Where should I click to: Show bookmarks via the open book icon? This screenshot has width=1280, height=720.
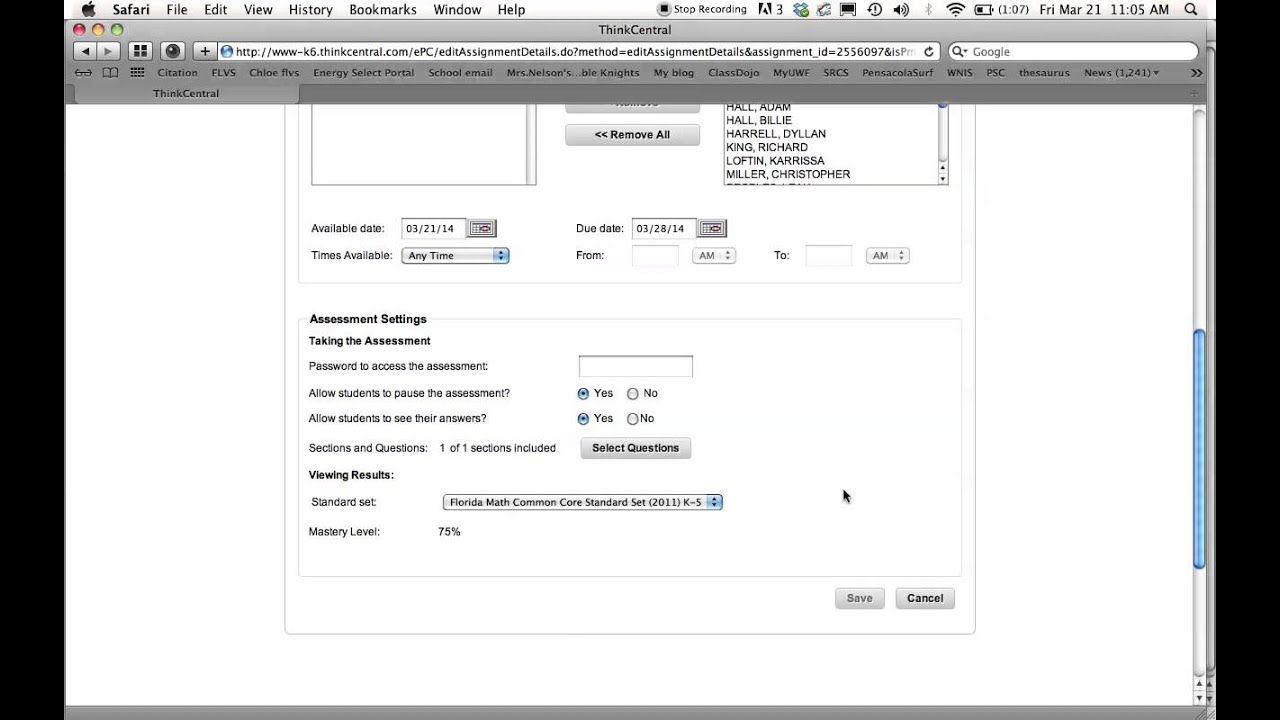110,72
